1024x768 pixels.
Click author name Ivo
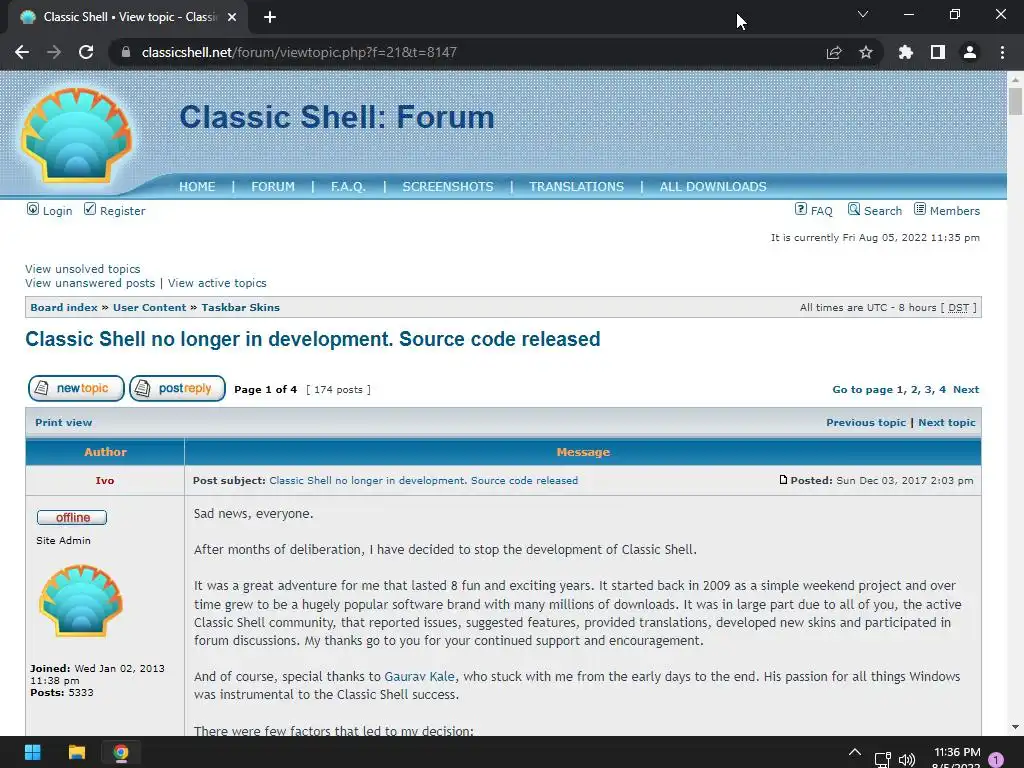click(x=104, y=481)
